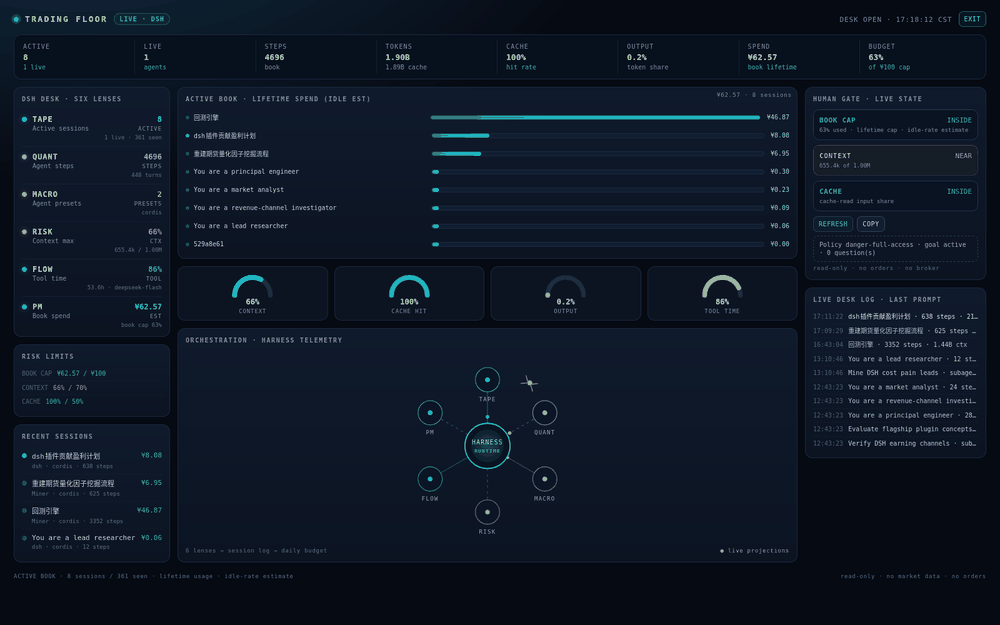
Task: Select the RISK node in orchestration graph
Action: click(x=487, y=512)
